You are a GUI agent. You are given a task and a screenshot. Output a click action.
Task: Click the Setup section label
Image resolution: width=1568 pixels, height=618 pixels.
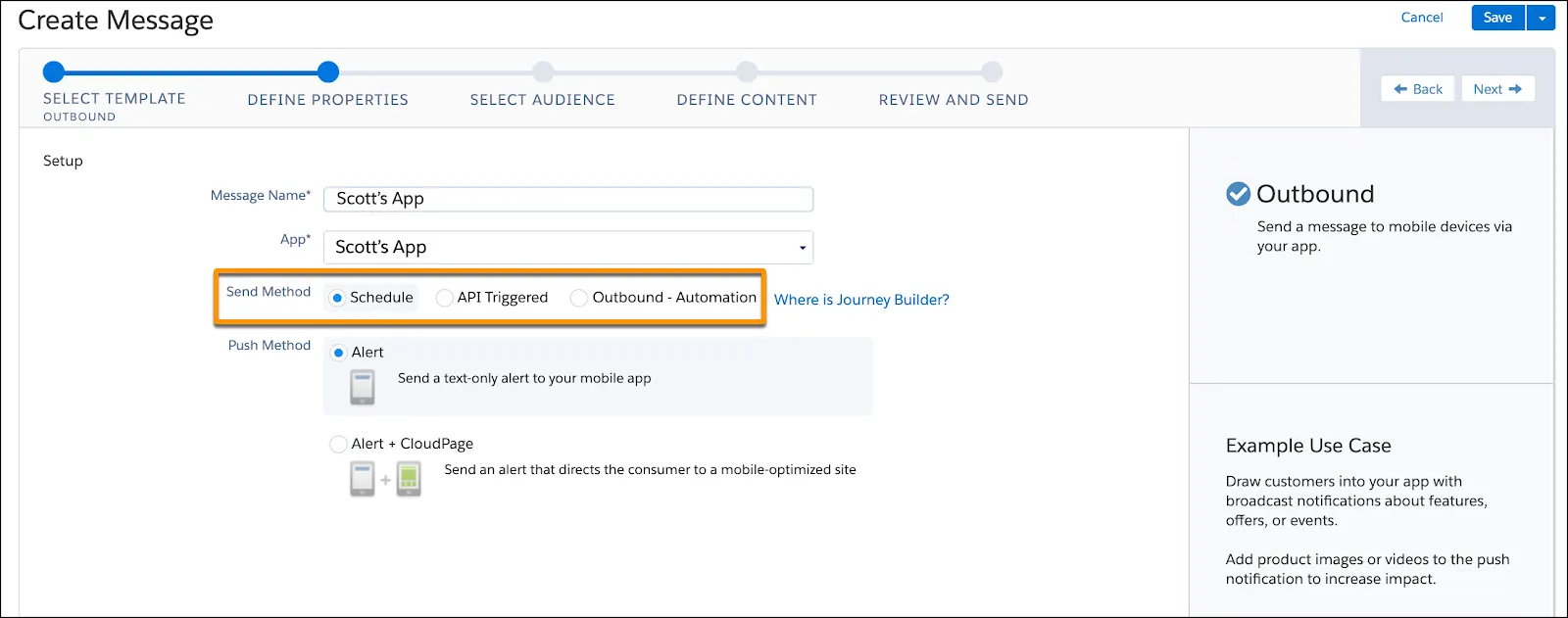pyautogui.click(x=63, y=161)
